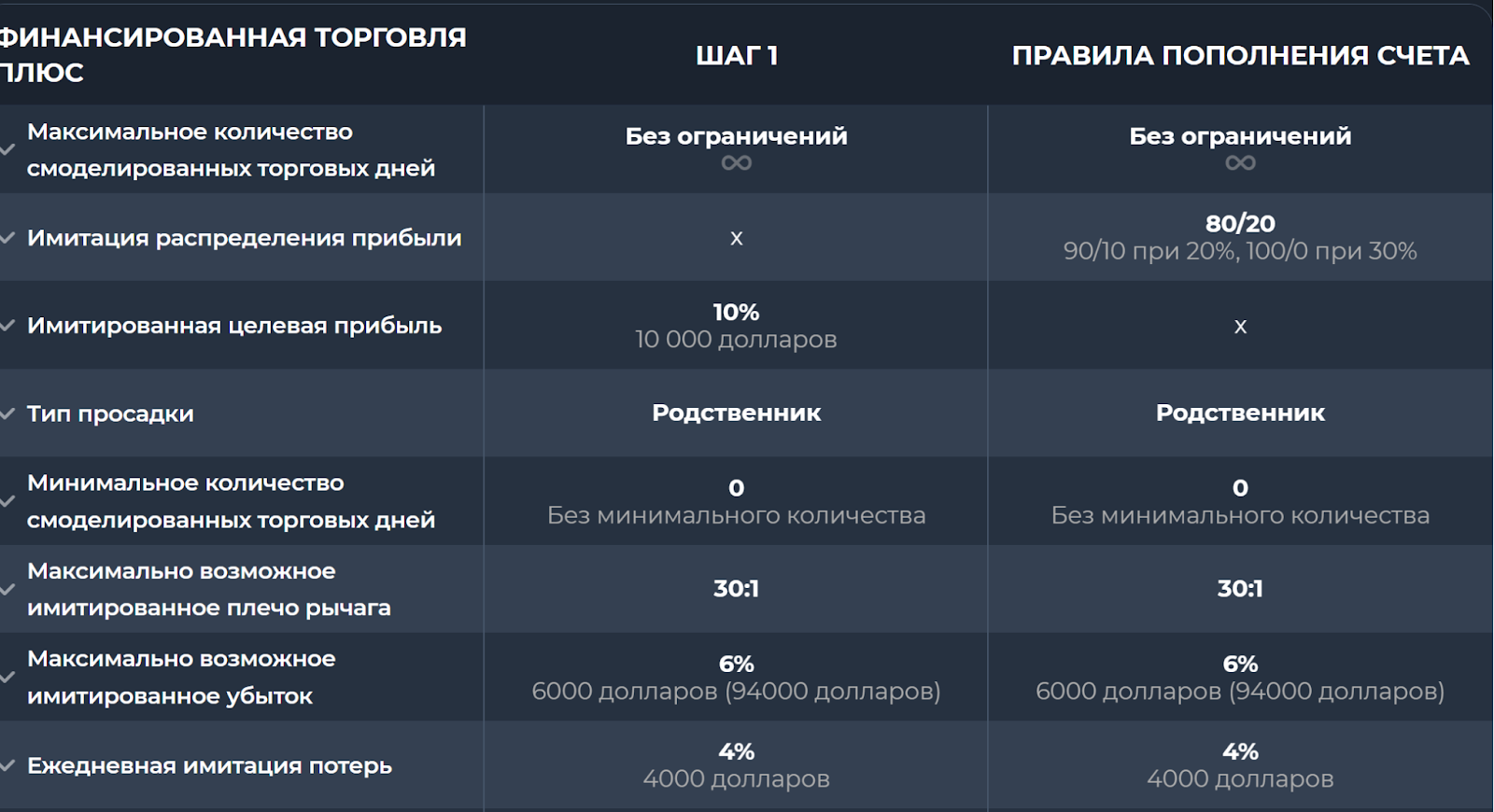Image resolution: width=1494 pixels, height=812 pixels.
Task: Click the 80/20 profit split value
Action: [1240, 223]
